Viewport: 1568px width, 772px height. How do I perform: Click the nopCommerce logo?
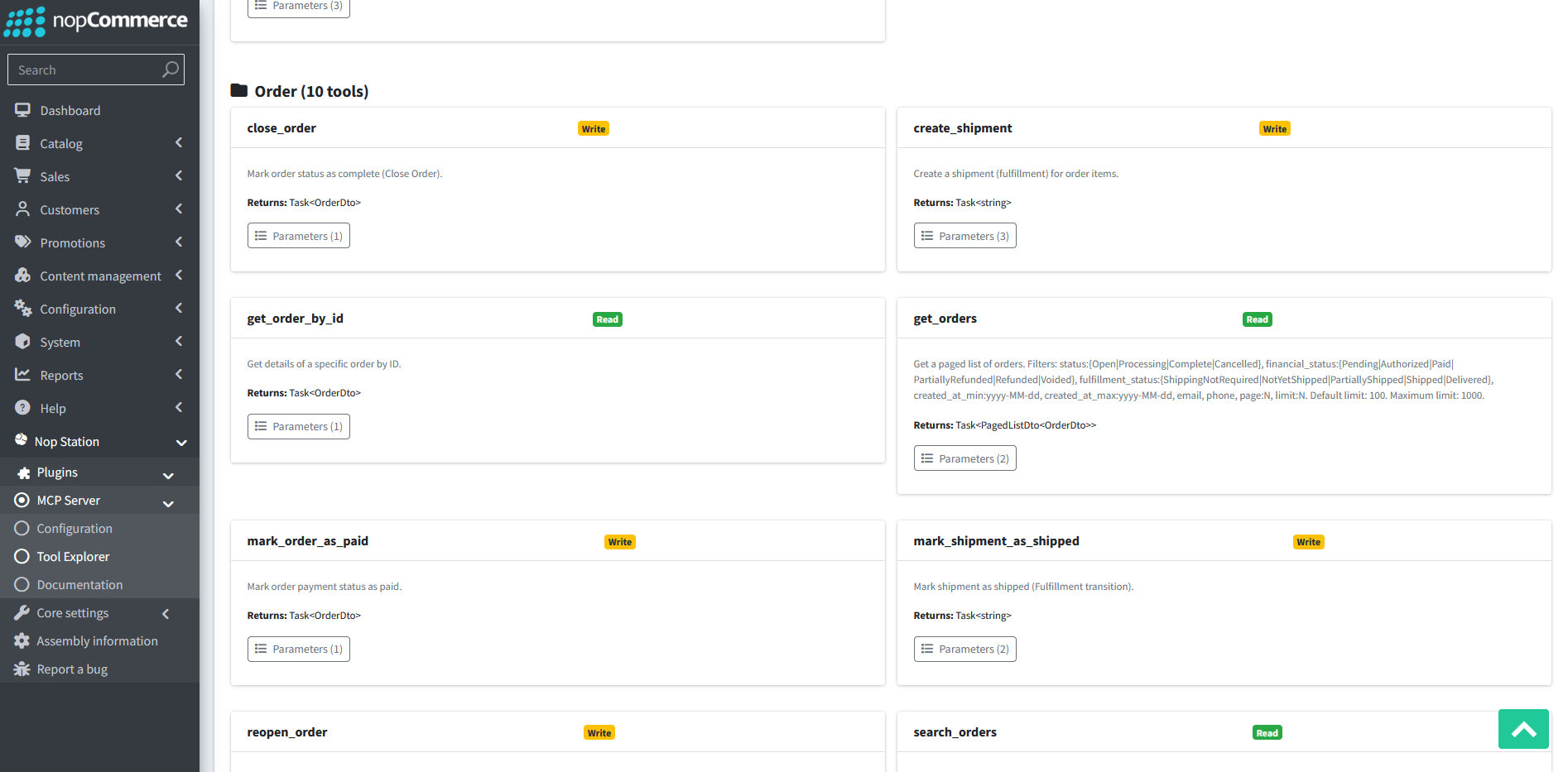[x=96, y=21]
